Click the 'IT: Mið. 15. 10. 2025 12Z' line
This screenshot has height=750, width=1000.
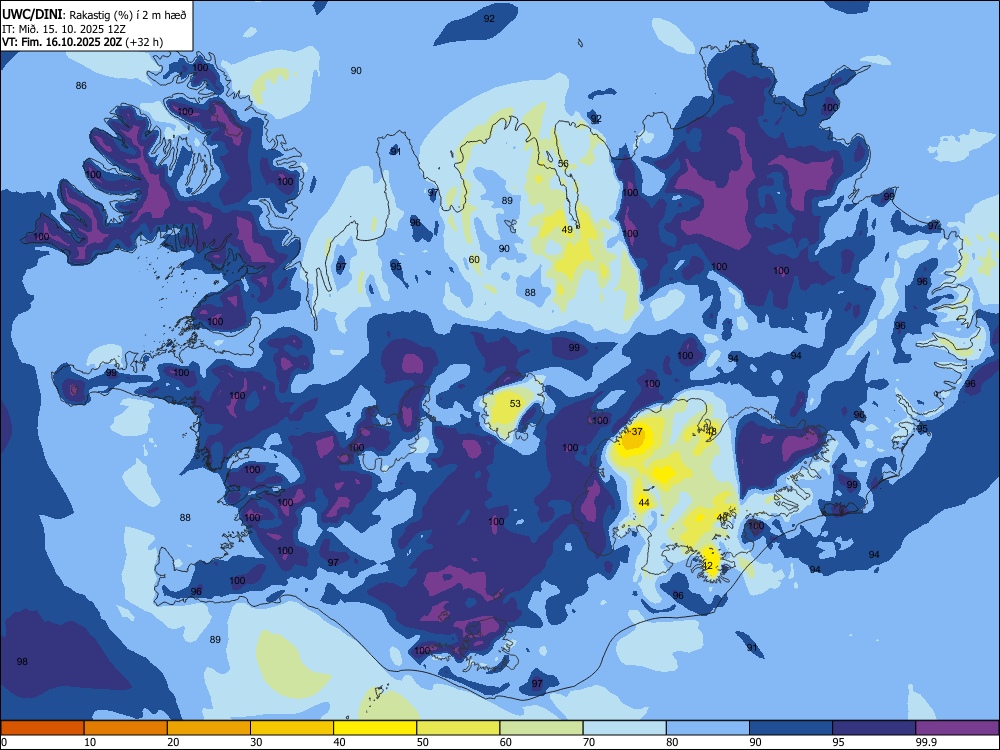click(62, 29)
